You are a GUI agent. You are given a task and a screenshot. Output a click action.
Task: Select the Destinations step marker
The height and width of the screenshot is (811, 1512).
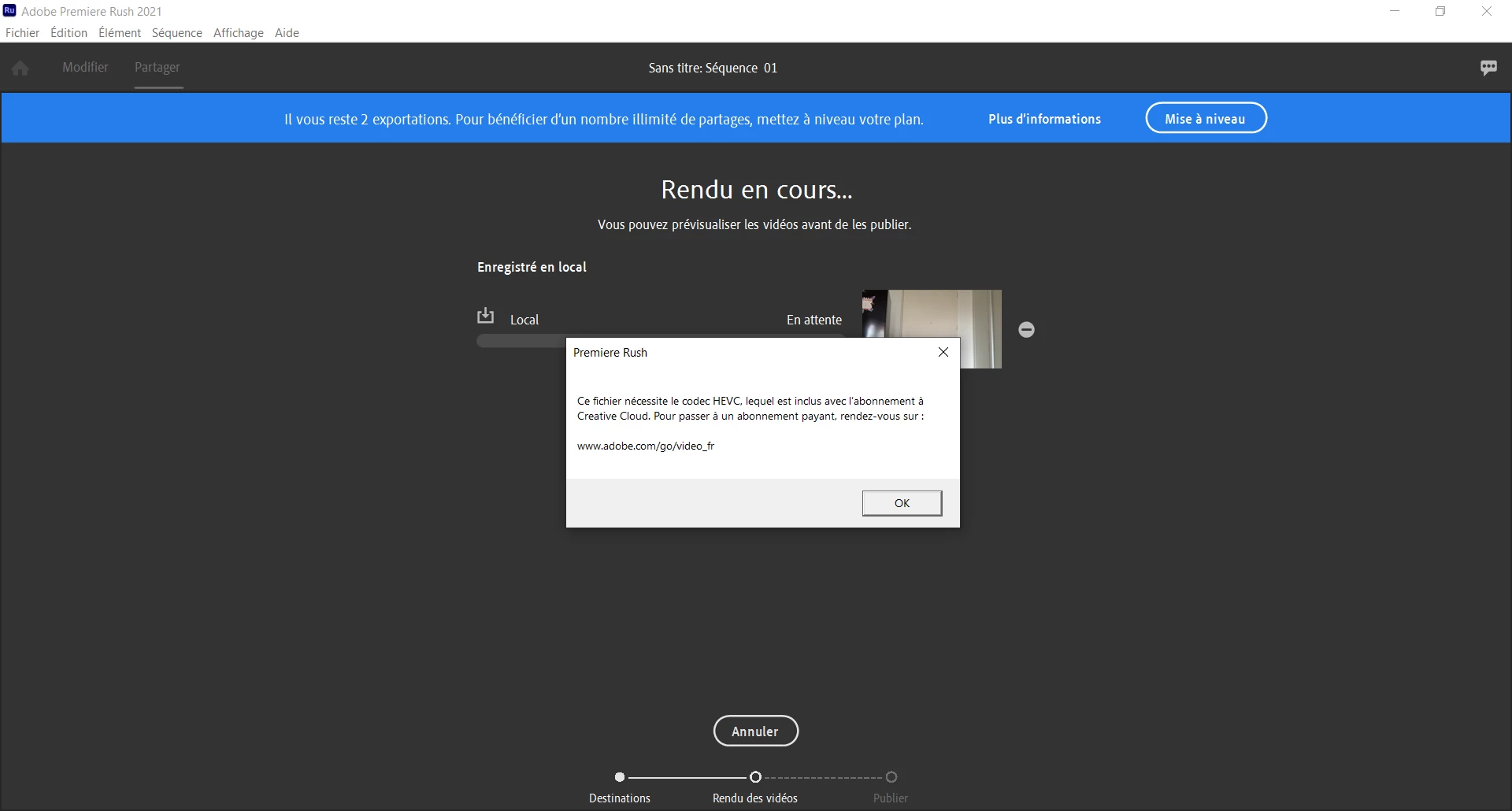click(620, 777)
